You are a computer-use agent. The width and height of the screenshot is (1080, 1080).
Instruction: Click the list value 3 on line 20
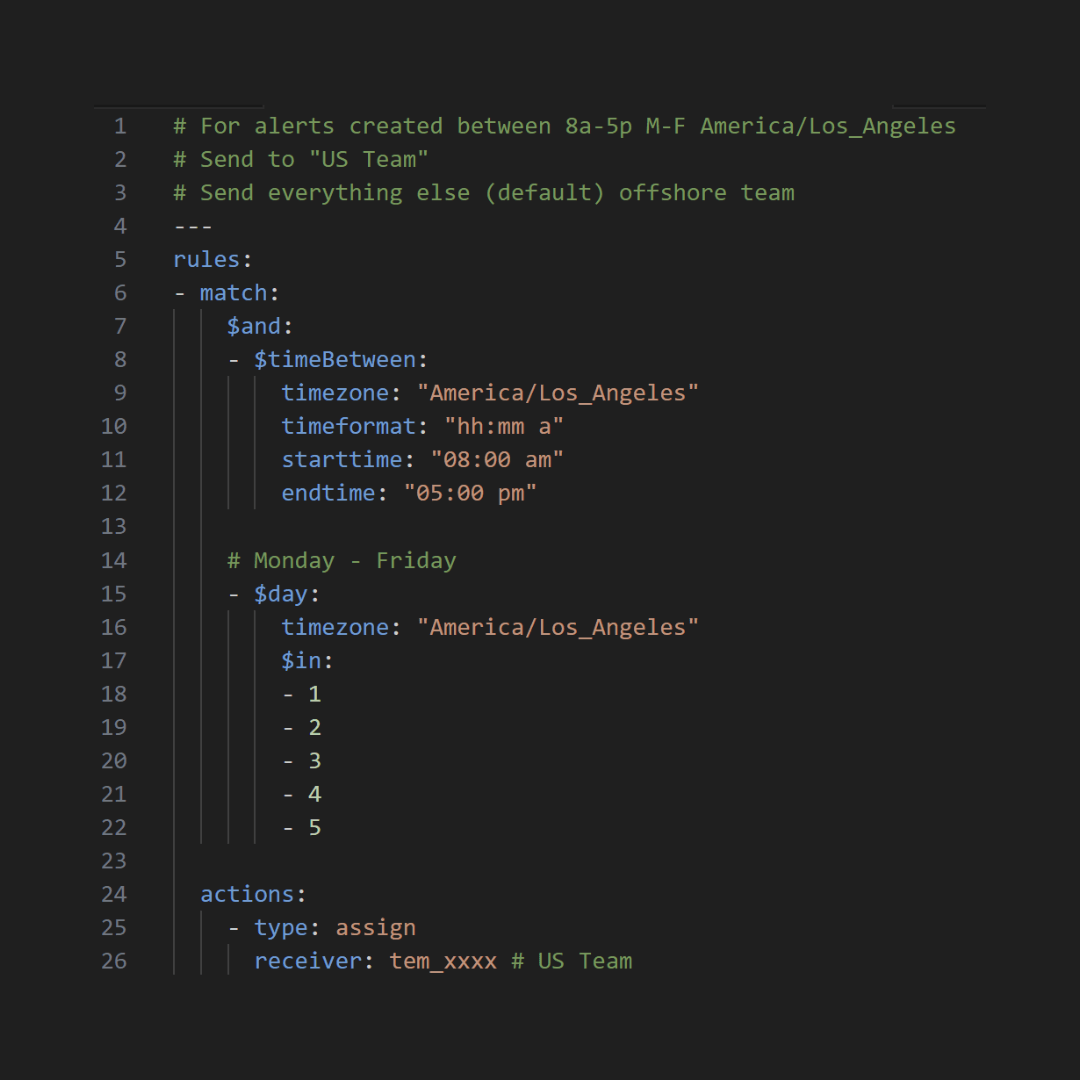click(x=314, y=761)
